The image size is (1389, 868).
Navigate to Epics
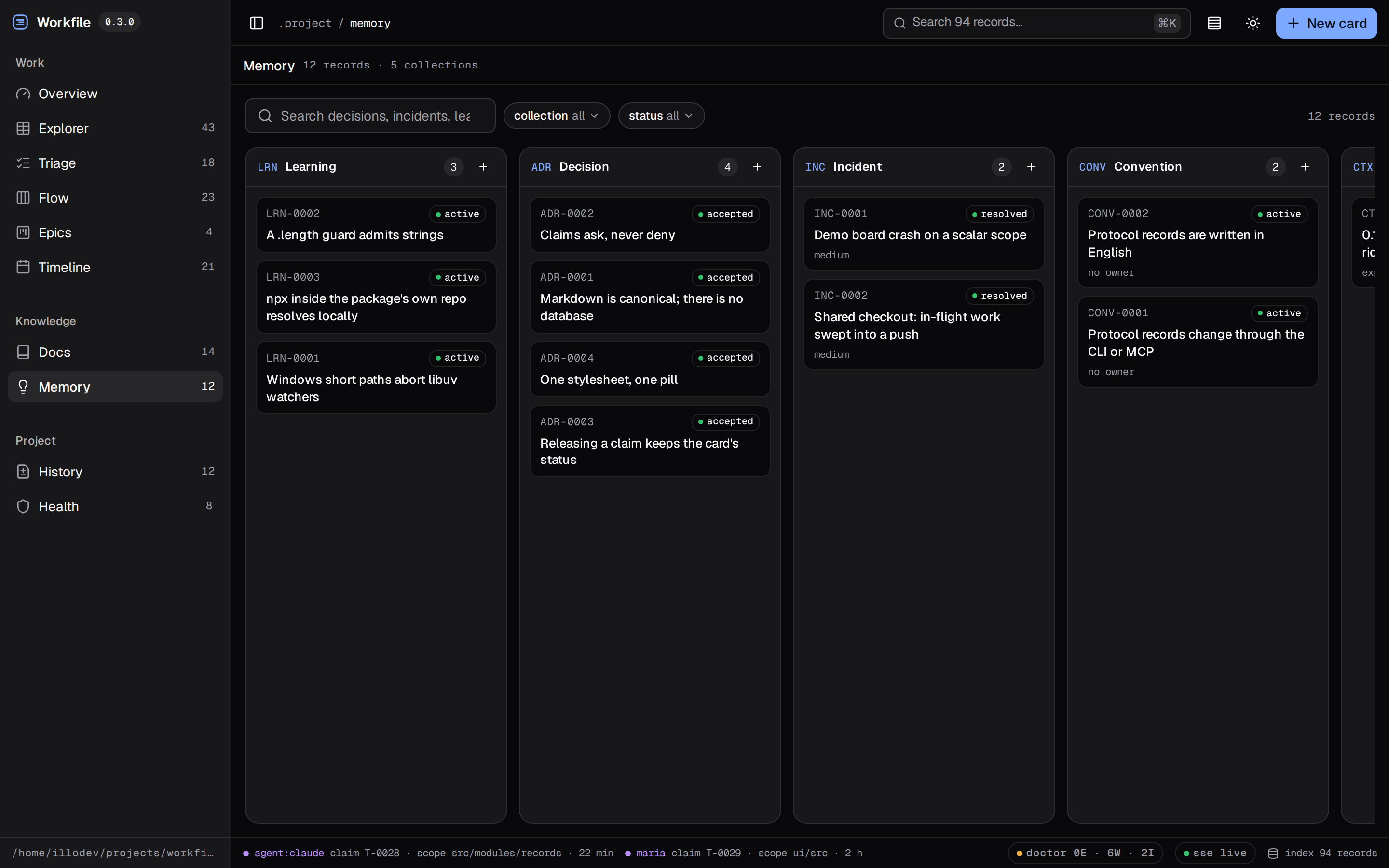point(115,232)
